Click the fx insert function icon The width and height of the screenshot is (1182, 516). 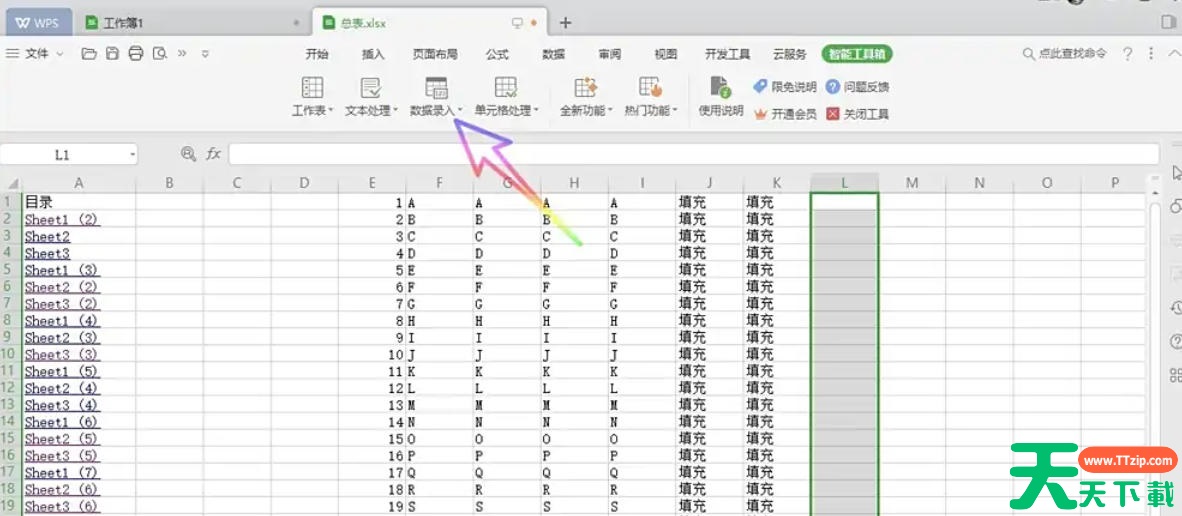click(213, 154)
